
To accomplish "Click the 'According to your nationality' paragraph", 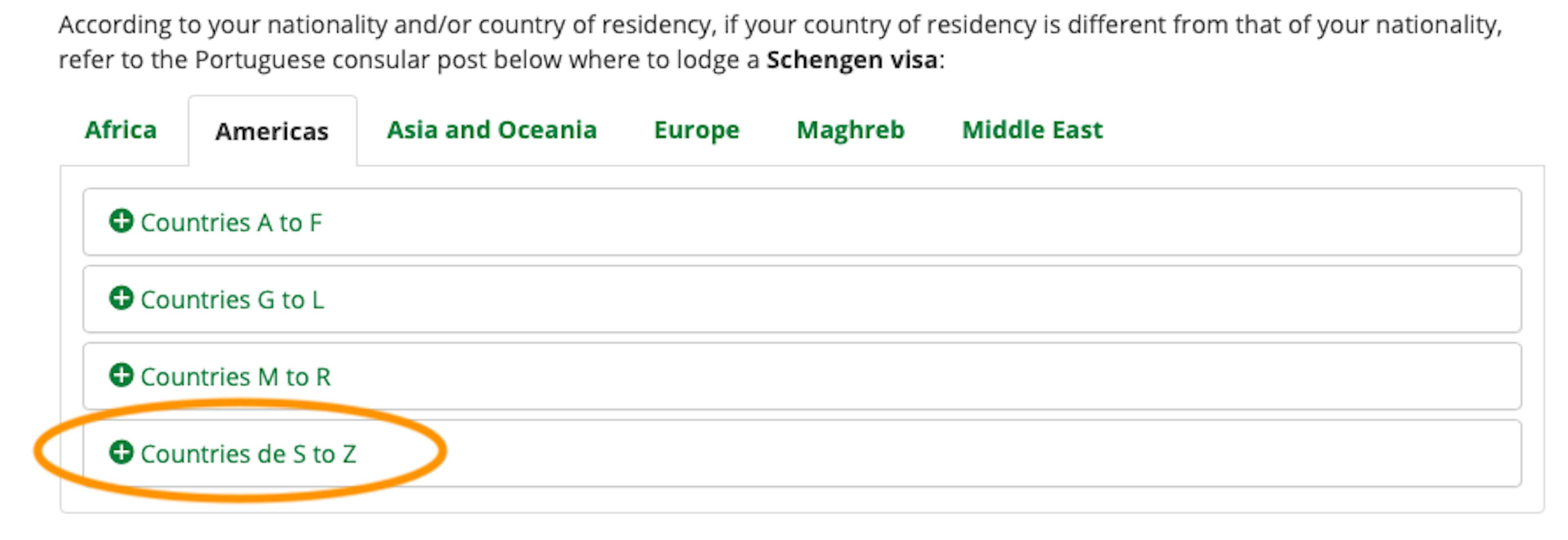I will click(x=780, y=42).
